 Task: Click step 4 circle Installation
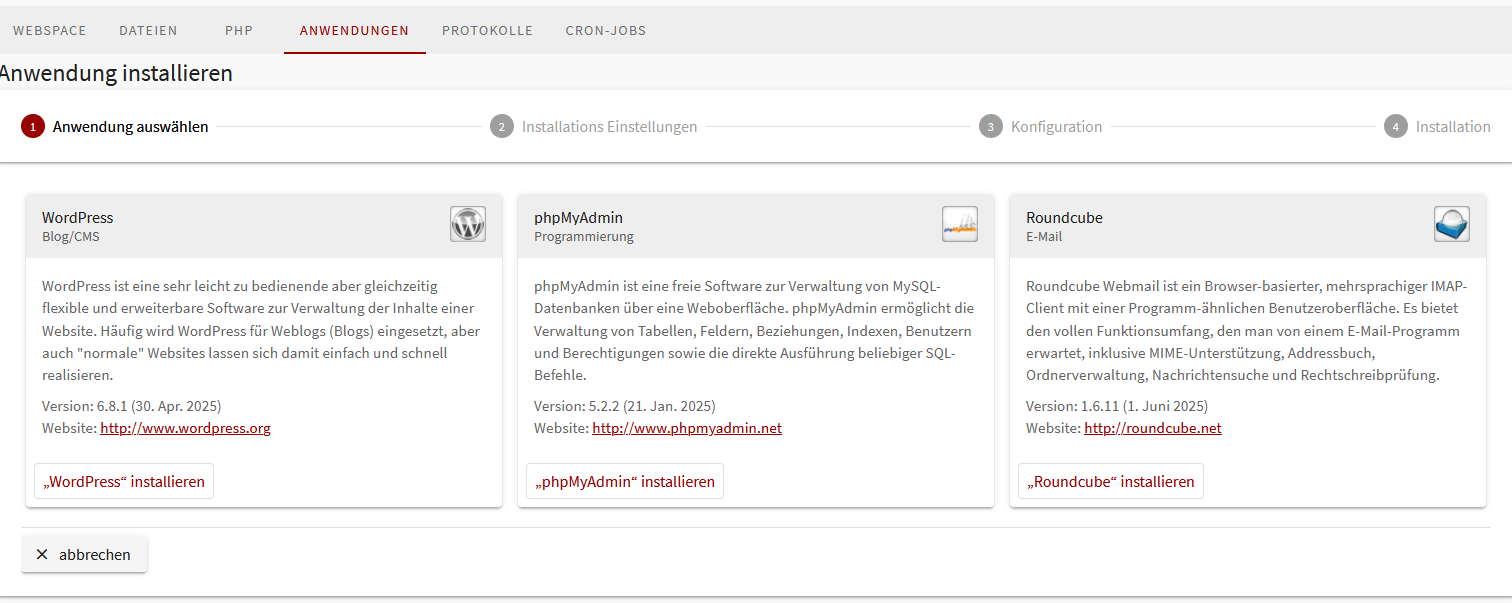(x=1396, y=127)
